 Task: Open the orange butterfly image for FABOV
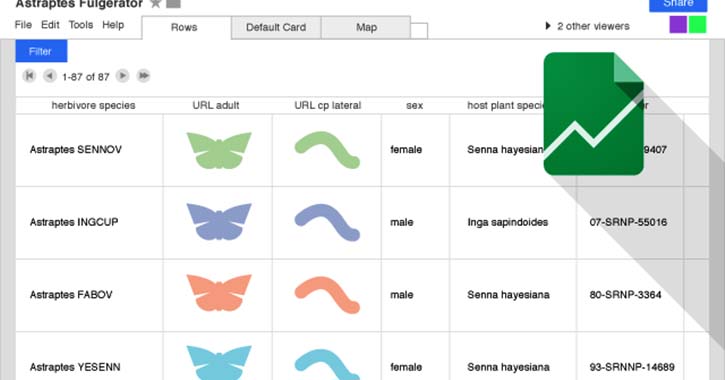coord(219,293)
